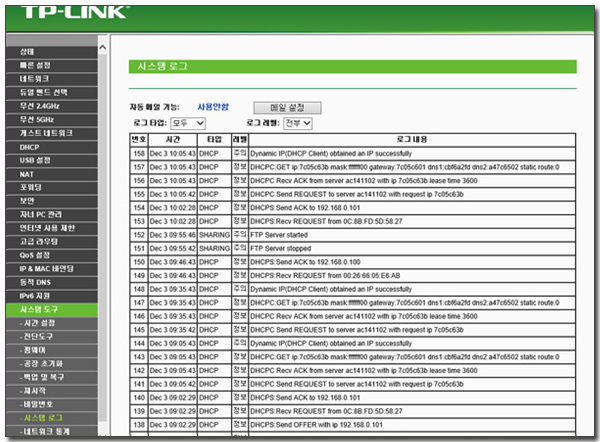Open USB 설정 menu
Screen dimensions: 600x442
(x=52, y=160)
